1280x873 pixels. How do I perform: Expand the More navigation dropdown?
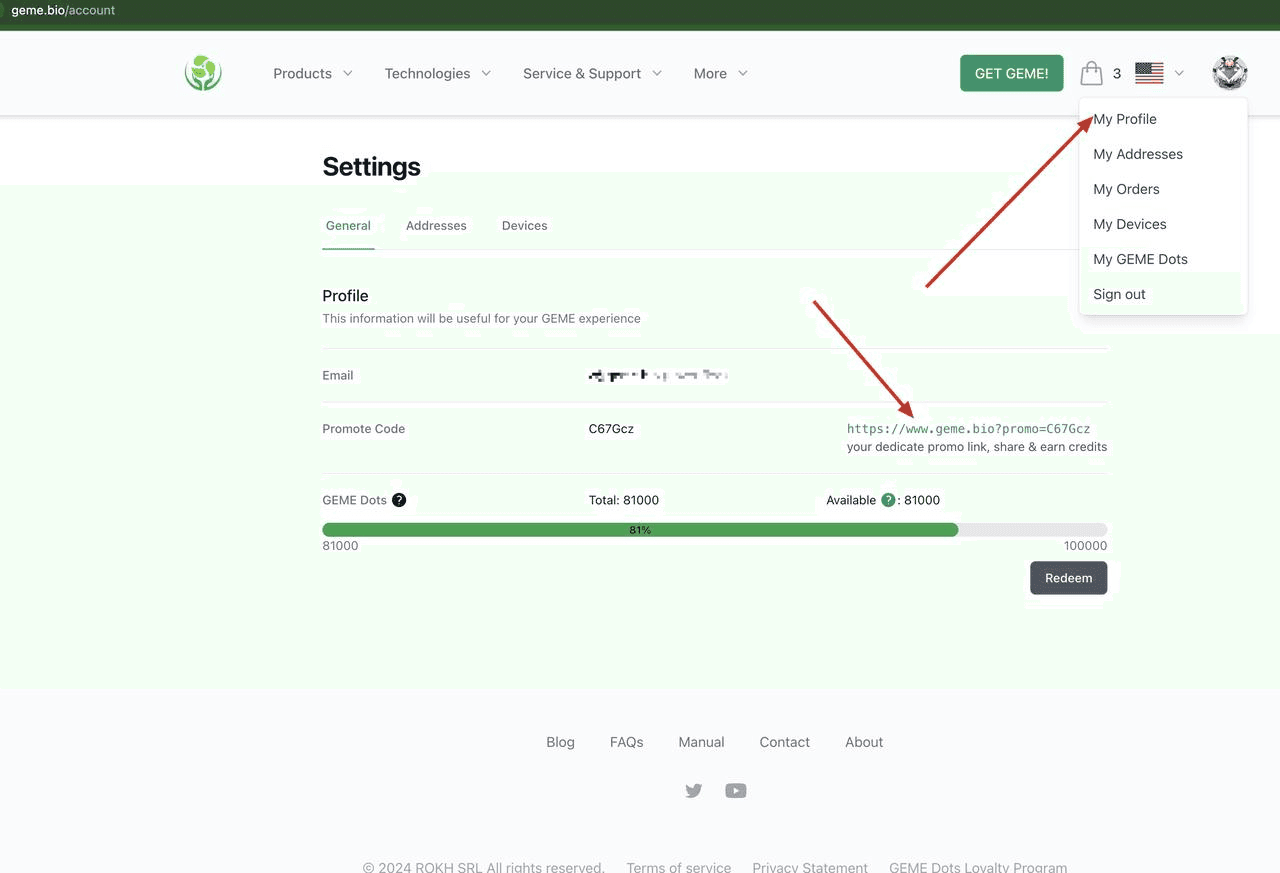pos(719,73)
